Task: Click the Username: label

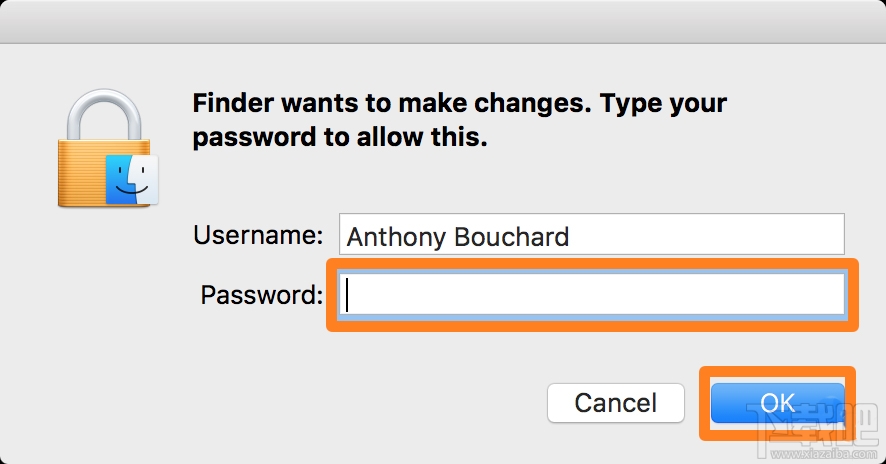Action: coord(258,235)
